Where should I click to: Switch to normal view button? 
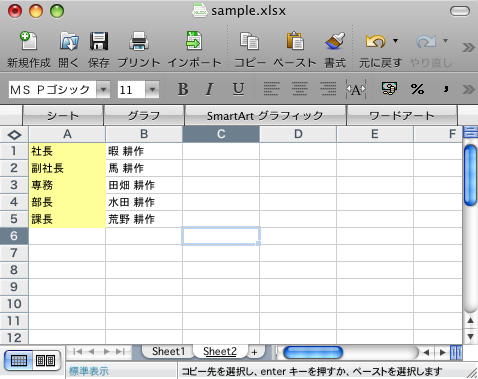pyautogui.click(x=19, y=360)
